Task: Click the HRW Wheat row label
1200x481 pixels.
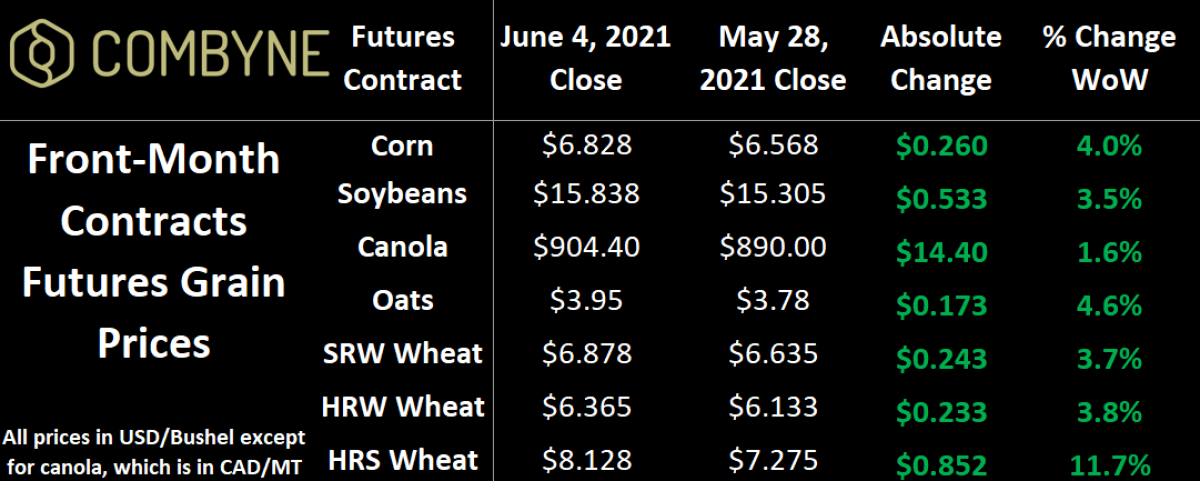Action: (402, 406)
